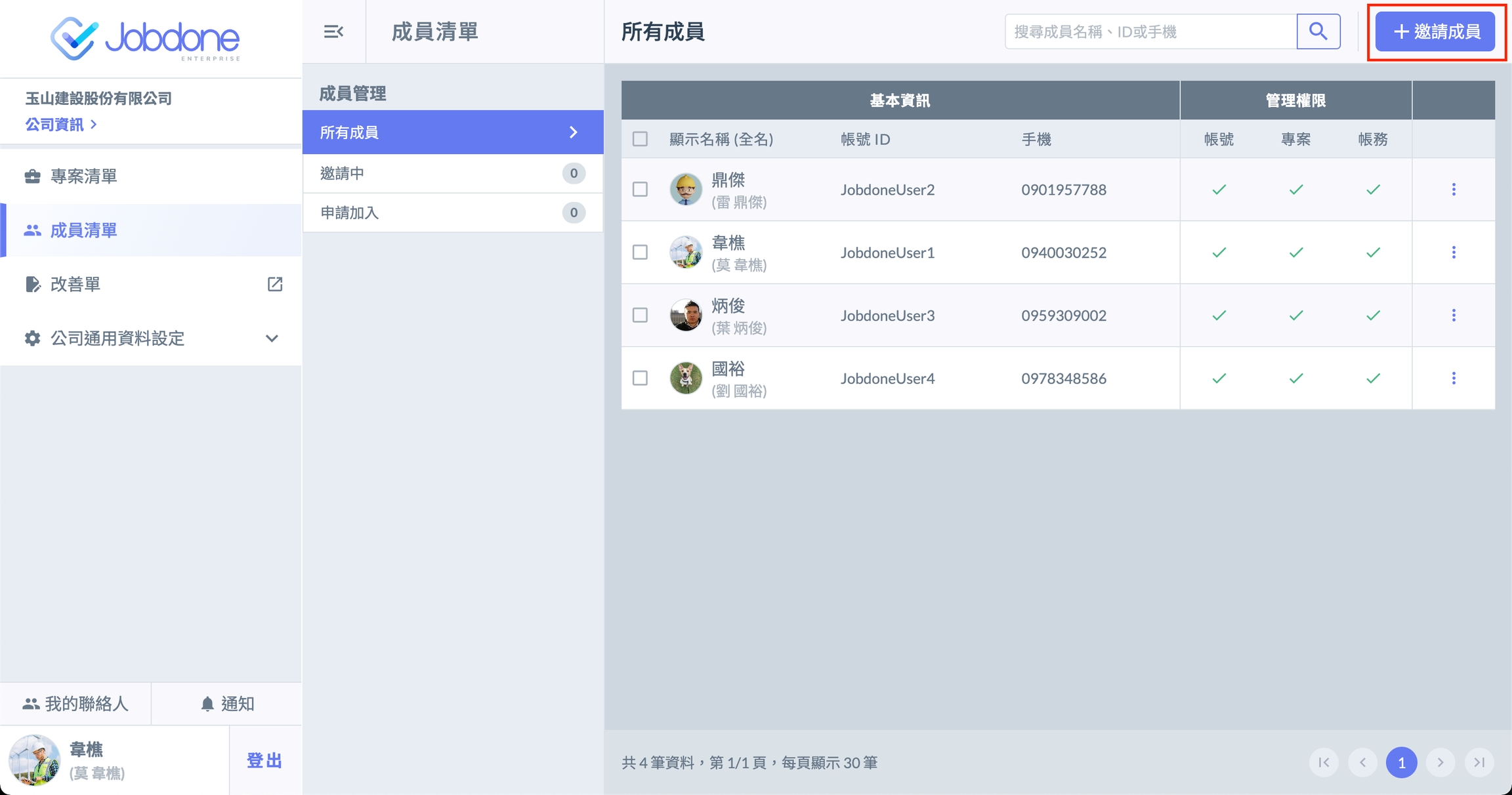Select the 炳俊 member checkbox
This screenshot has width=1512, height=795.
pos(640,316)
